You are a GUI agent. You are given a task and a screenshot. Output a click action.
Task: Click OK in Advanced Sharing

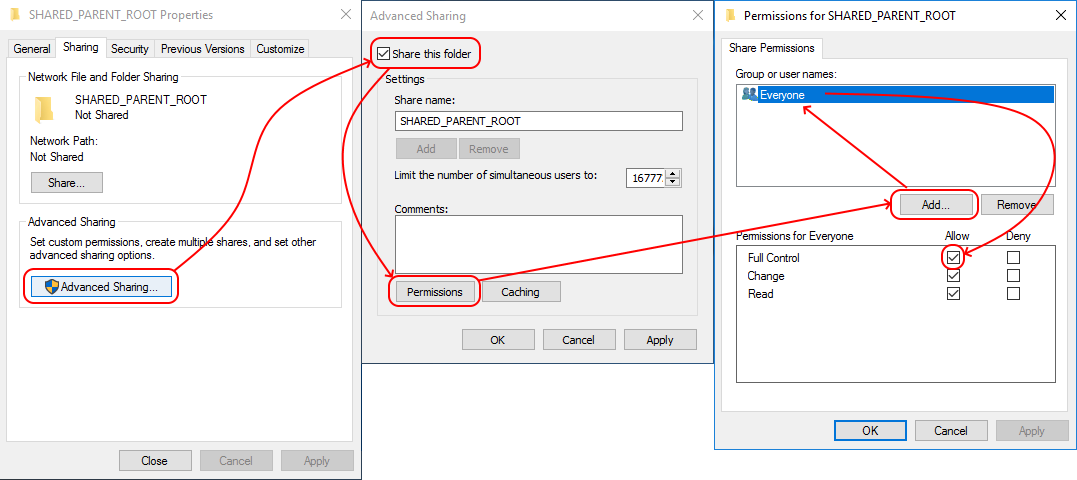pos(498,339)
